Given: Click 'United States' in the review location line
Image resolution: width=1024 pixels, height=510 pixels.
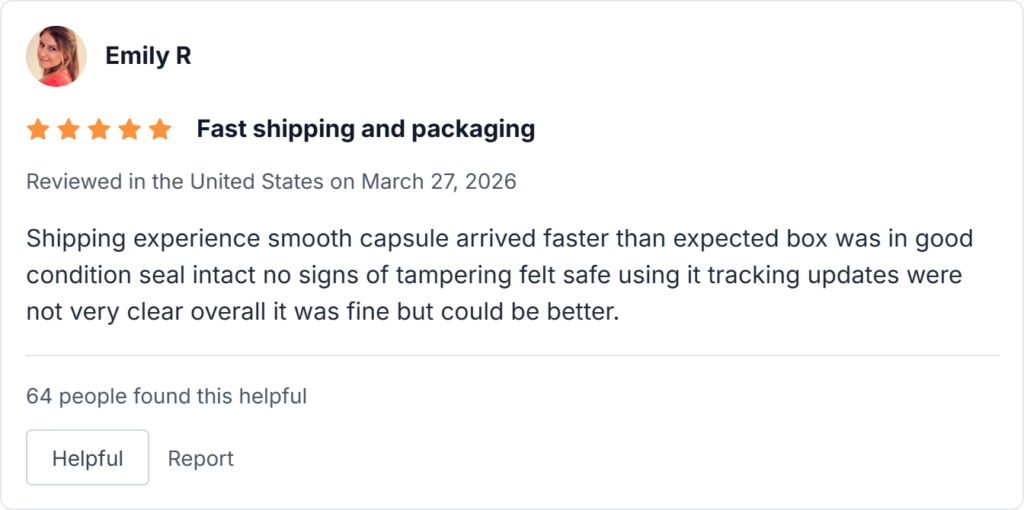Looking at the screenshot, I should tap(256, 182).
